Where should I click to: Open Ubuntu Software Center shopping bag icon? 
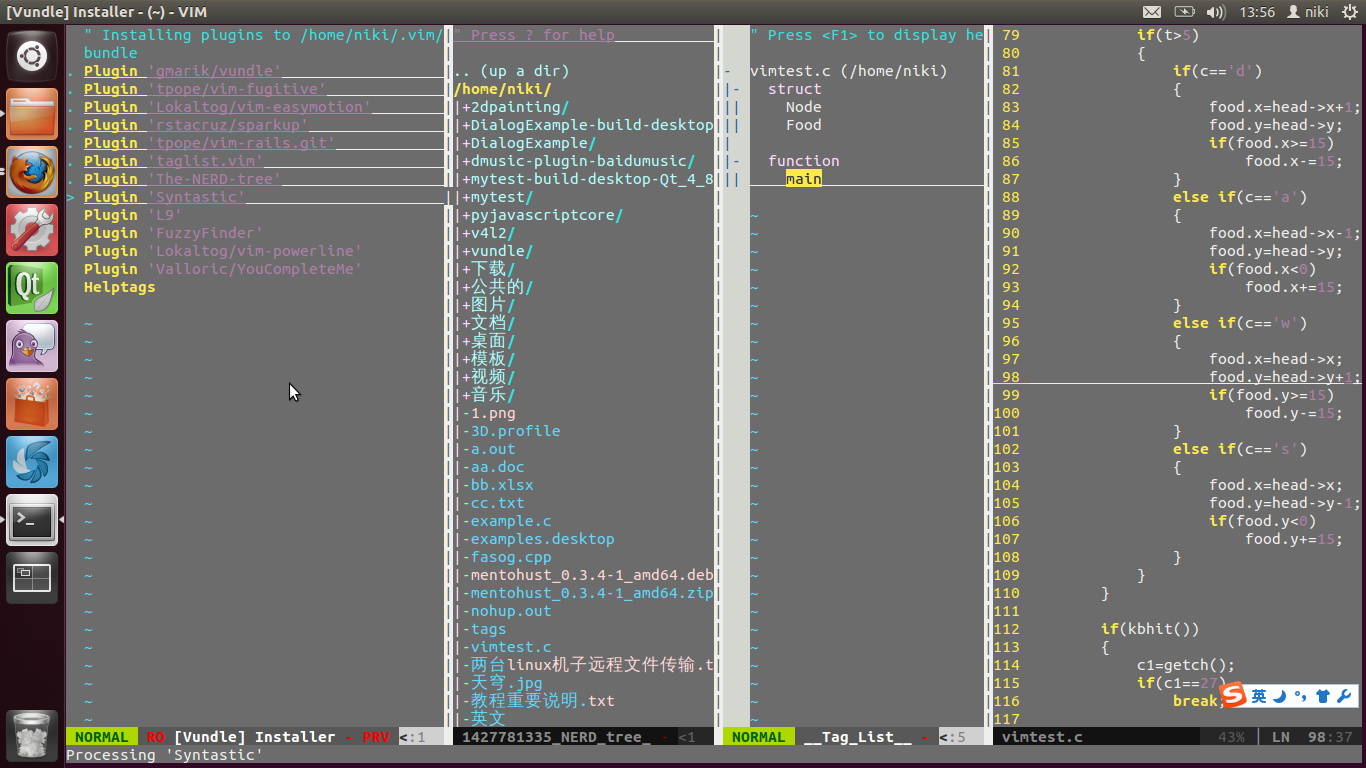32,404
